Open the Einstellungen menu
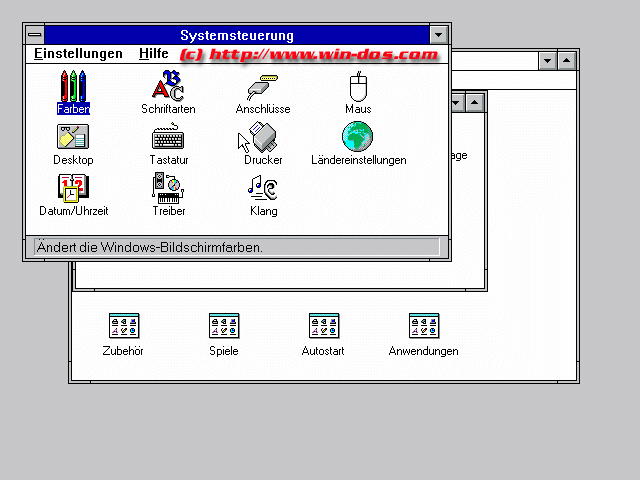This screenshot has height=480, width=640. 78,54
